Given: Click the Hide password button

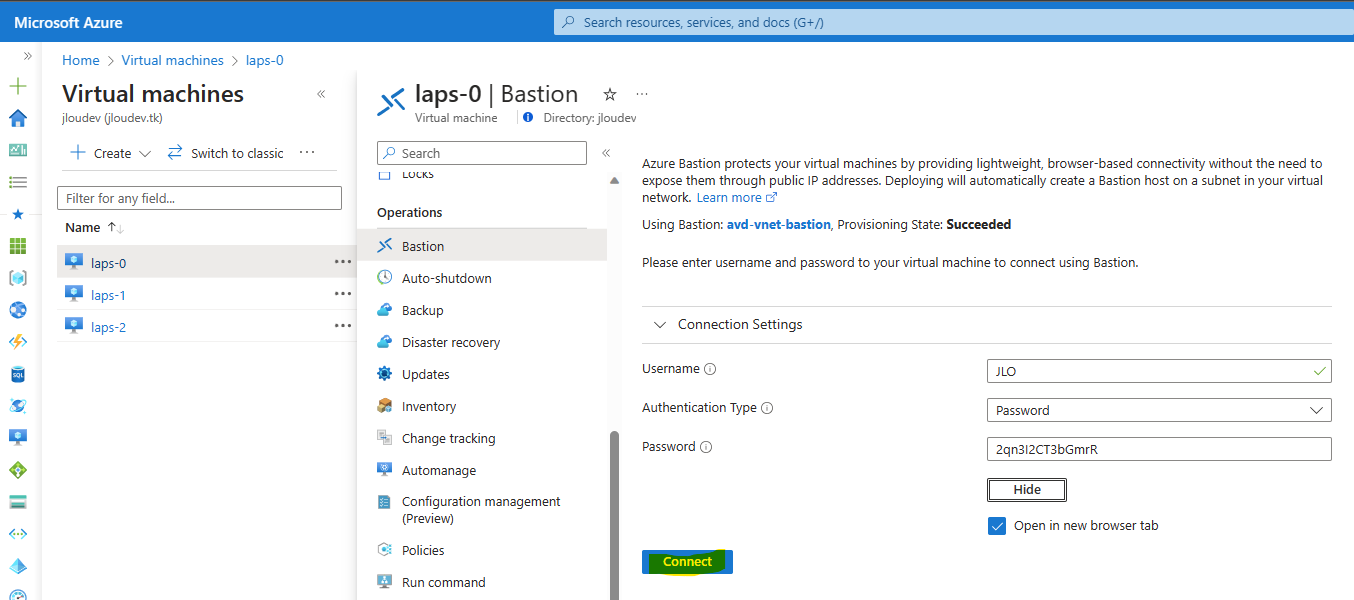Looking at the screenshot, I should (x=1027, y=490).
